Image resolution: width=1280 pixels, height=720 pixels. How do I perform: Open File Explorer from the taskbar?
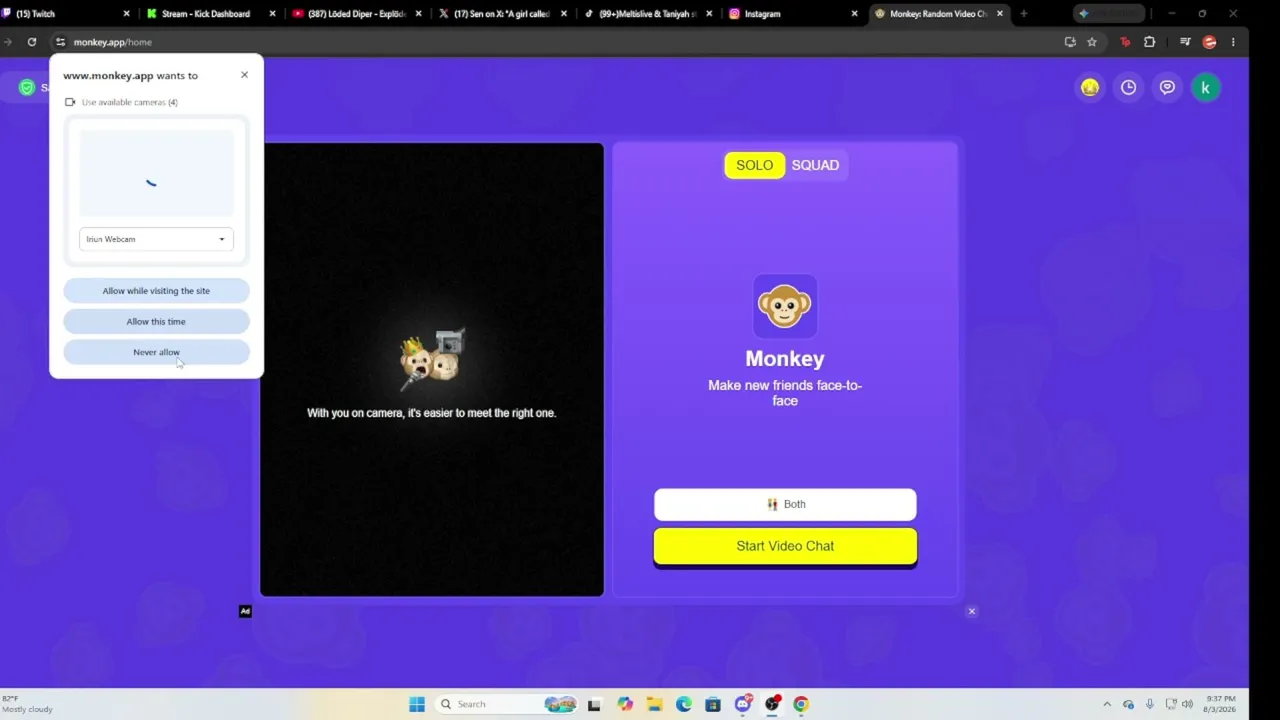click(x=654, y=704)
